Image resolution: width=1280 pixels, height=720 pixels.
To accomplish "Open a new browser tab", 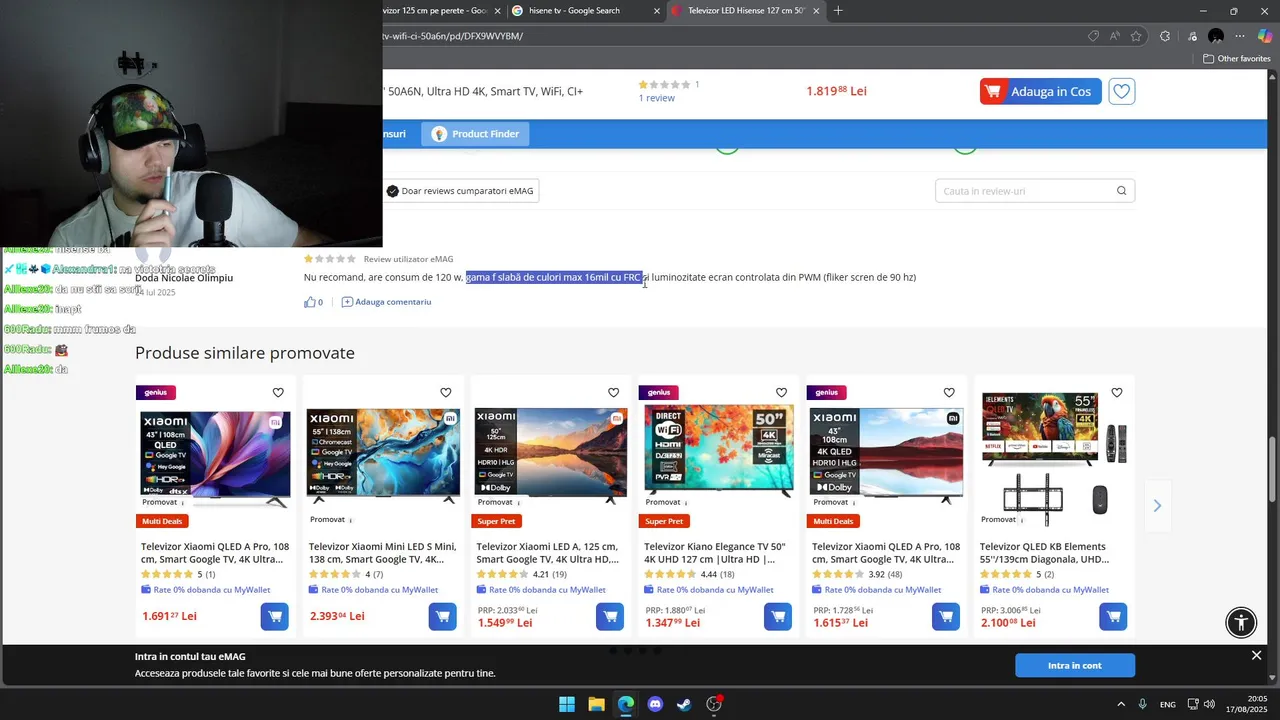I will 838,11.
